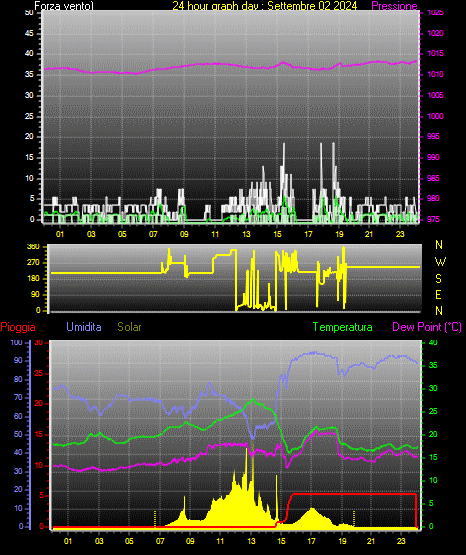Screen dimensions: 466x555
Task: Click the "270" wind direction axis value
Action: tap(34, 263)
